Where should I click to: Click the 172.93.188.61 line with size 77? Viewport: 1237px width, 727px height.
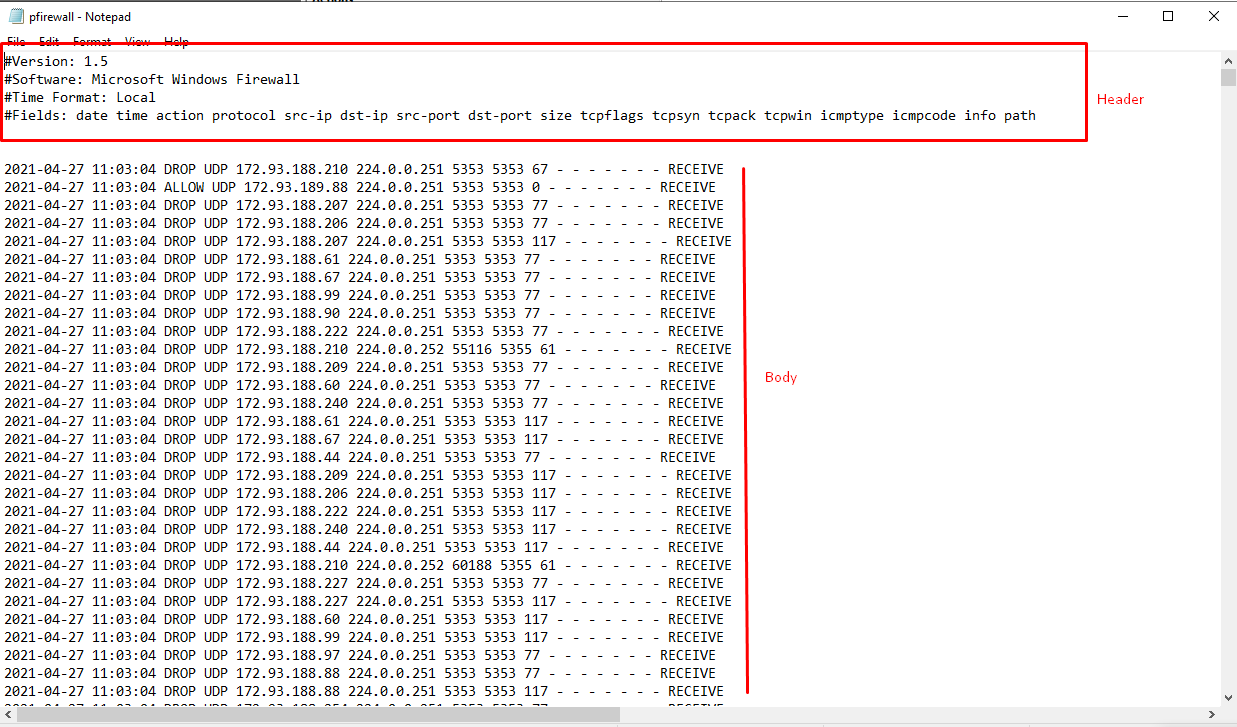point(360,259)
